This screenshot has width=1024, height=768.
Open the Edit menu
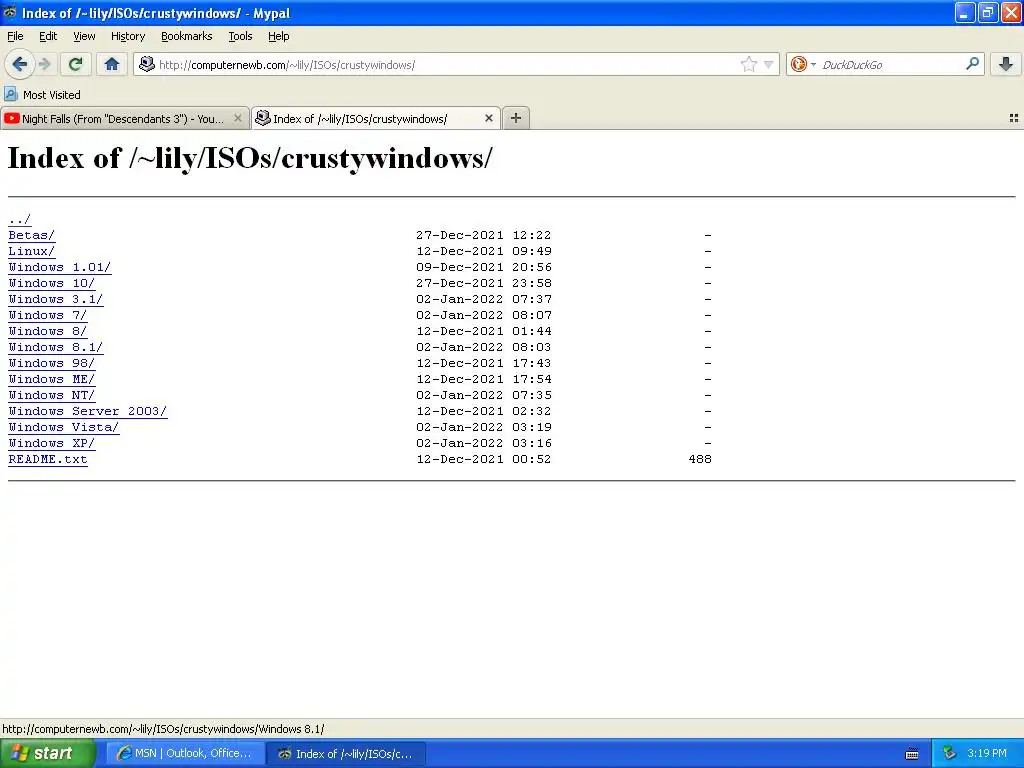(x=48, y=36)
